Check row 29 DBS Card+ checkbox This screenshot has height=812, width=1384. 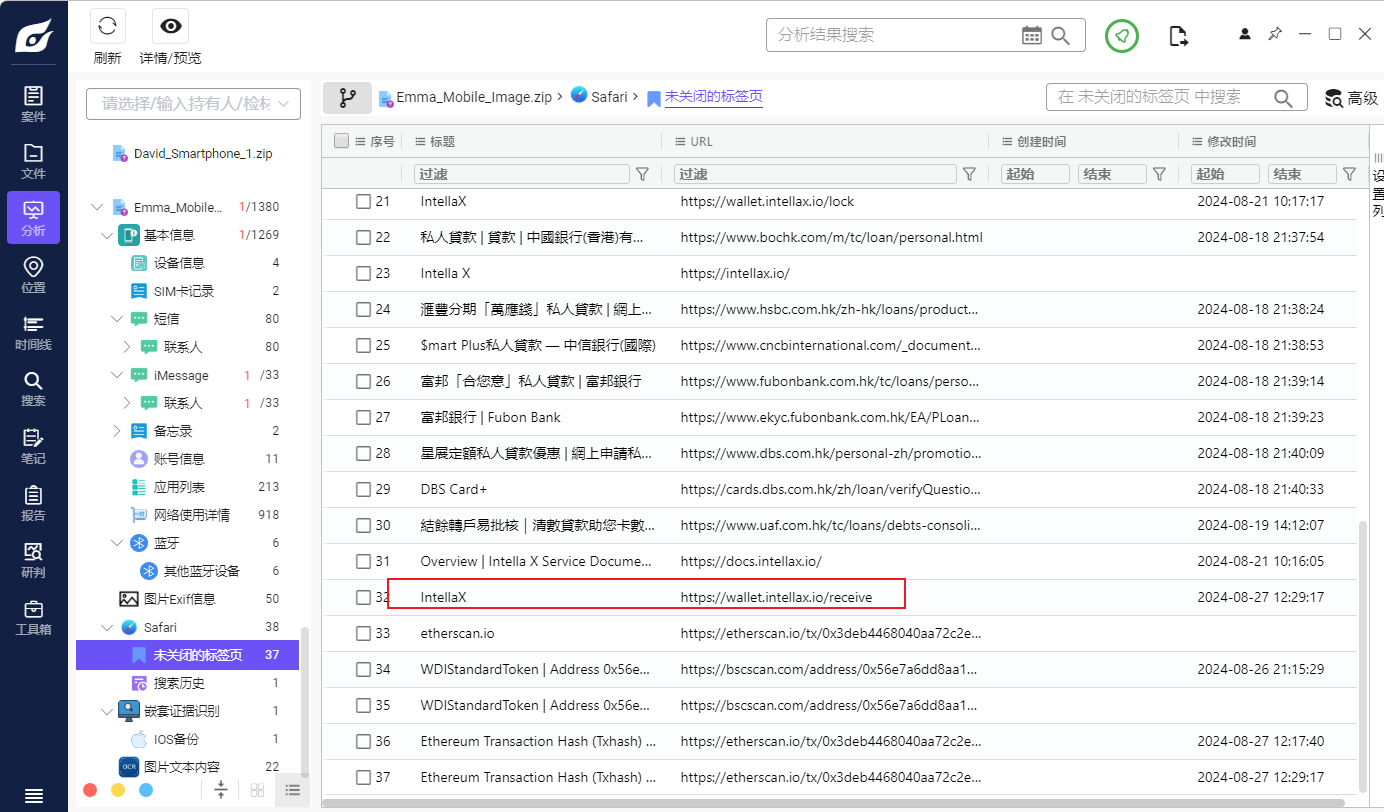(363, 489)
